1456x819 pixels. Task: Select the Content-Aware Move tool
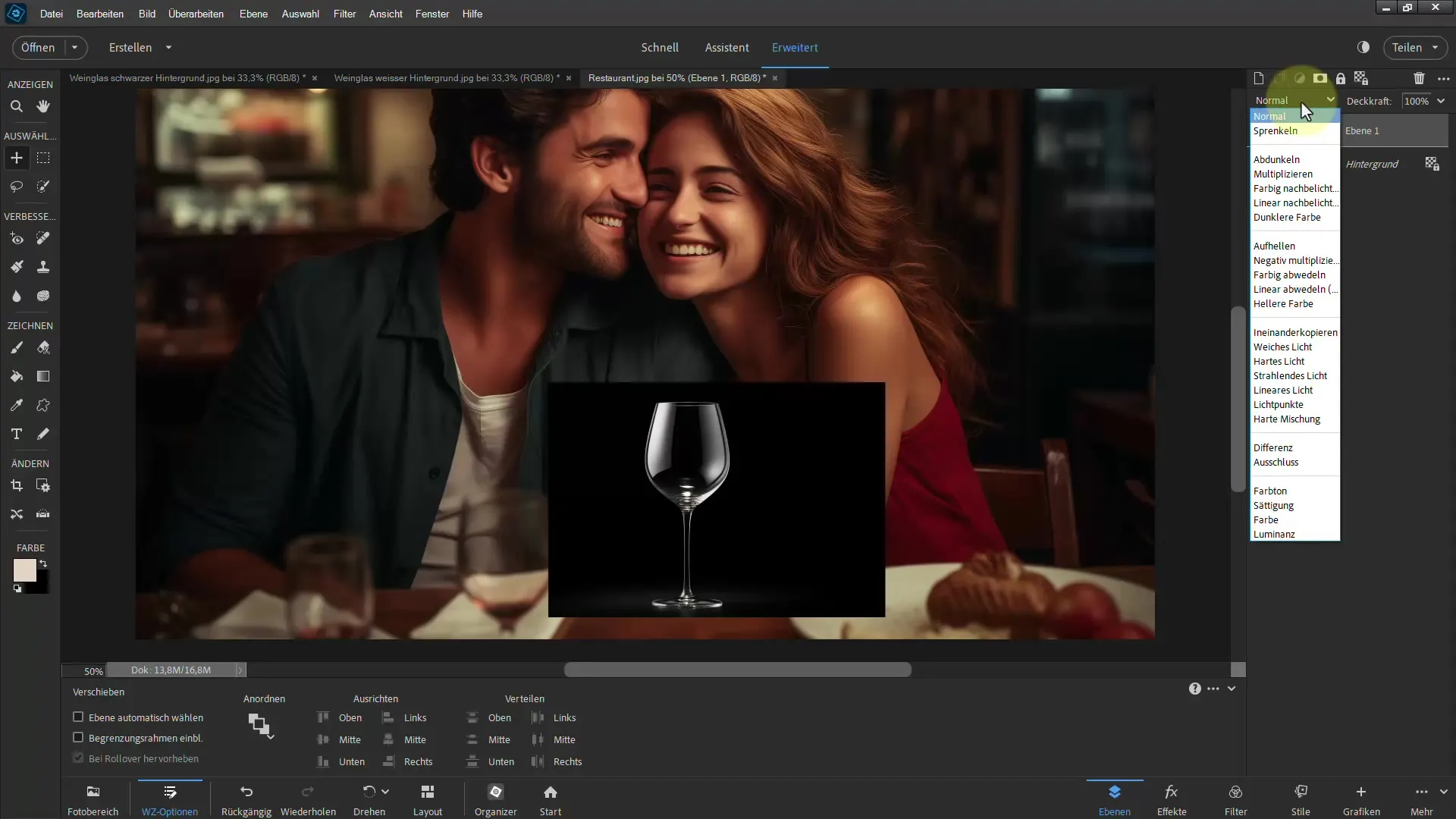[x=16, y=514]
